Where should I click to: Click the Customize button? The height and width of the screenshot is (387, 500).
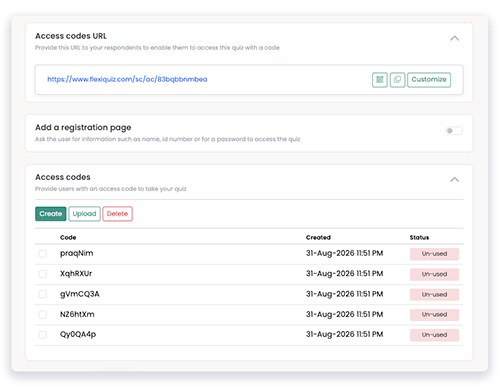(429, 80)
